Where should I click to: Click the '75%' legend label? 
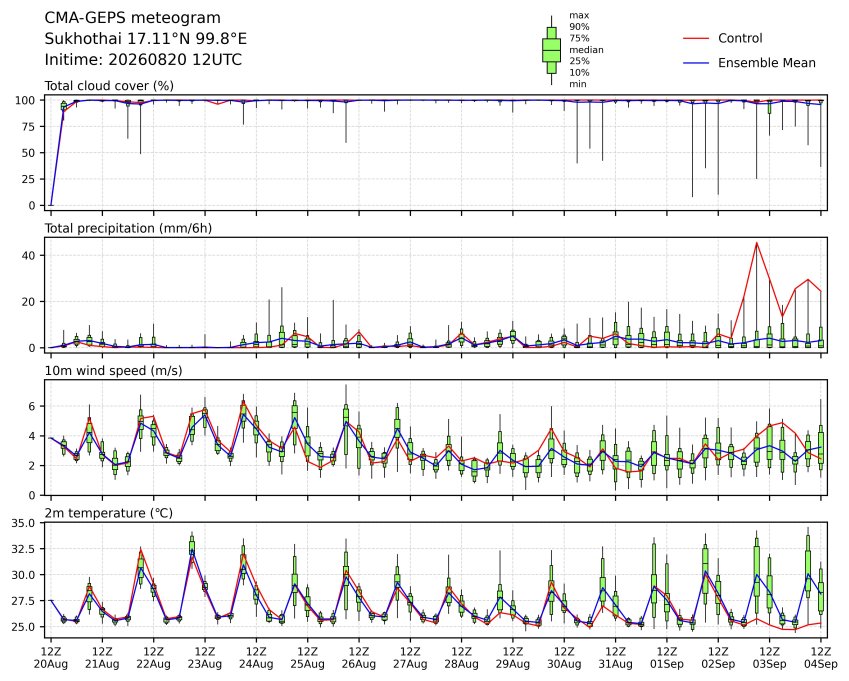pos(579,38)
